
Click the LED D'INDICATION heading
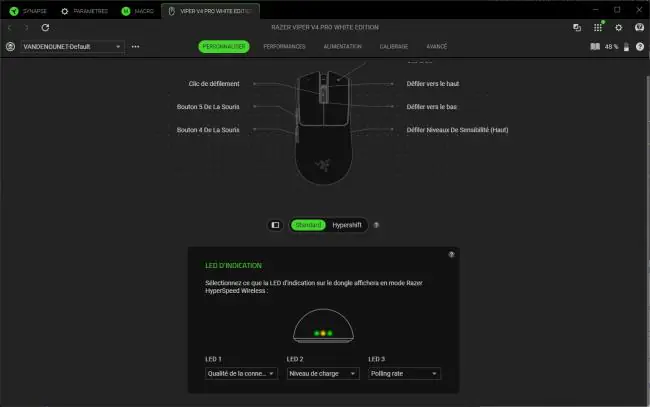(x=233, y=266)
